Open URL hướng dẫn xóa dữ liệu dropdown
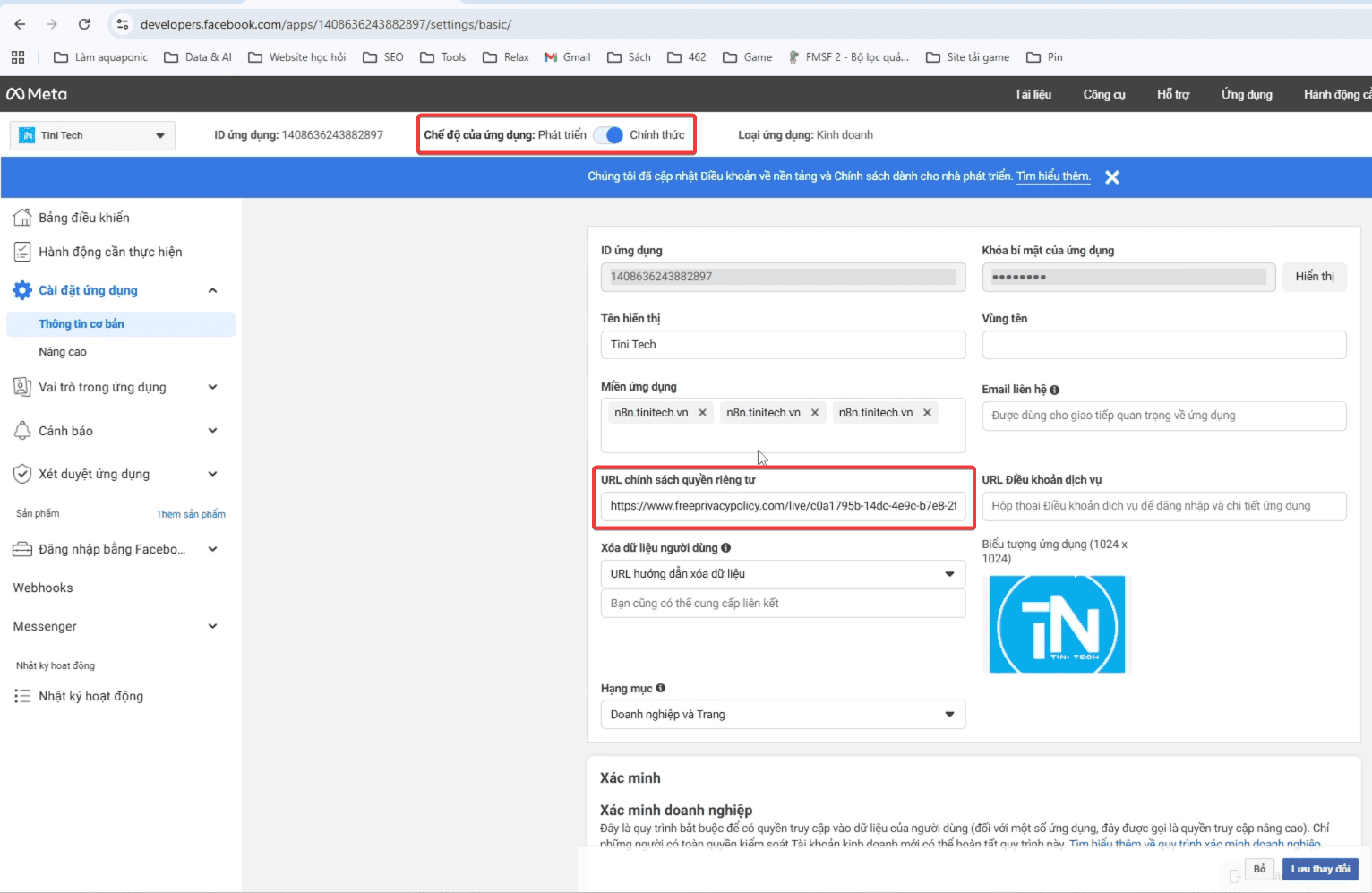 [x=783, y=574]
